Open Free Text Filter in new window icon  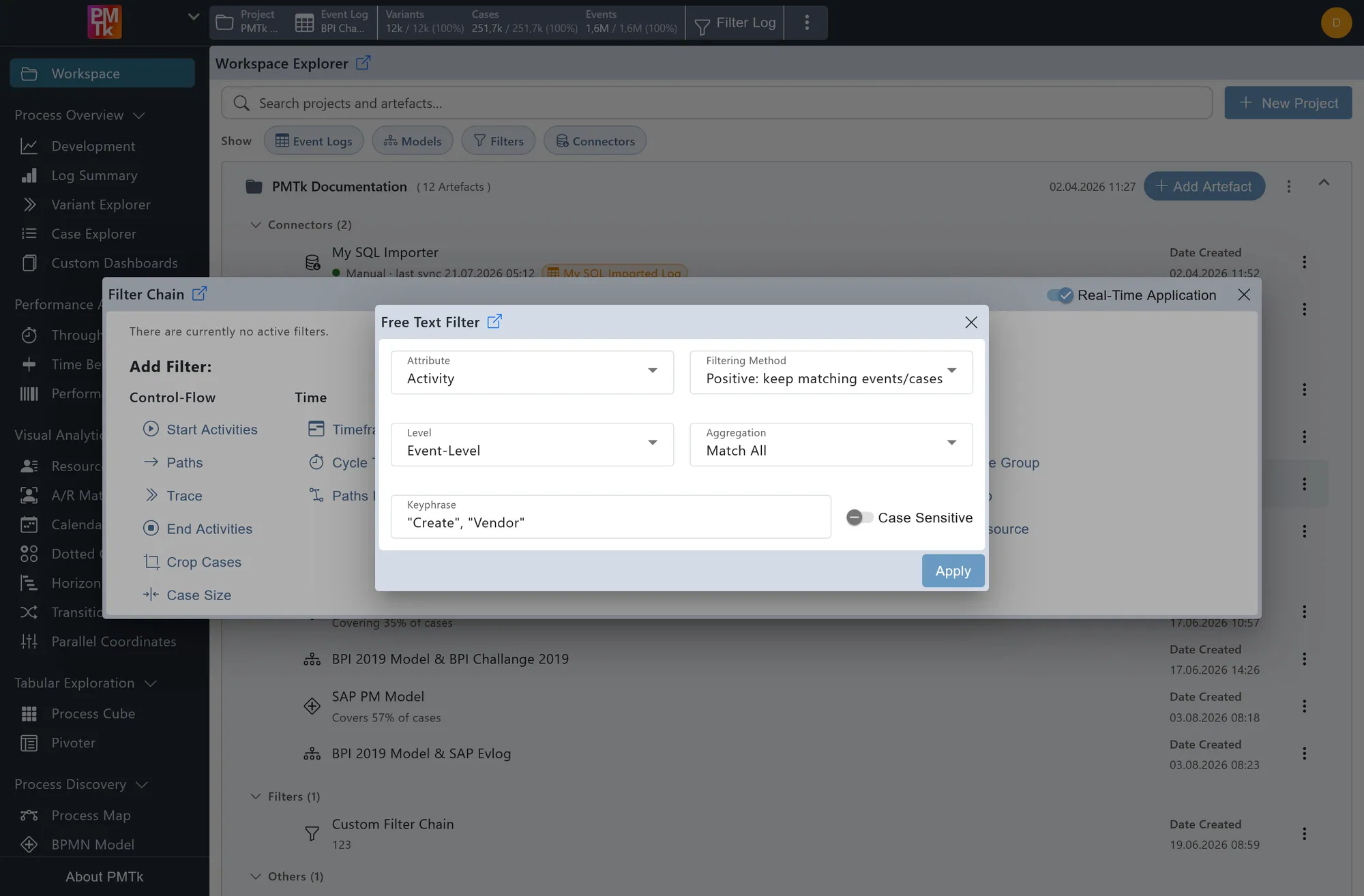[494, 322]
